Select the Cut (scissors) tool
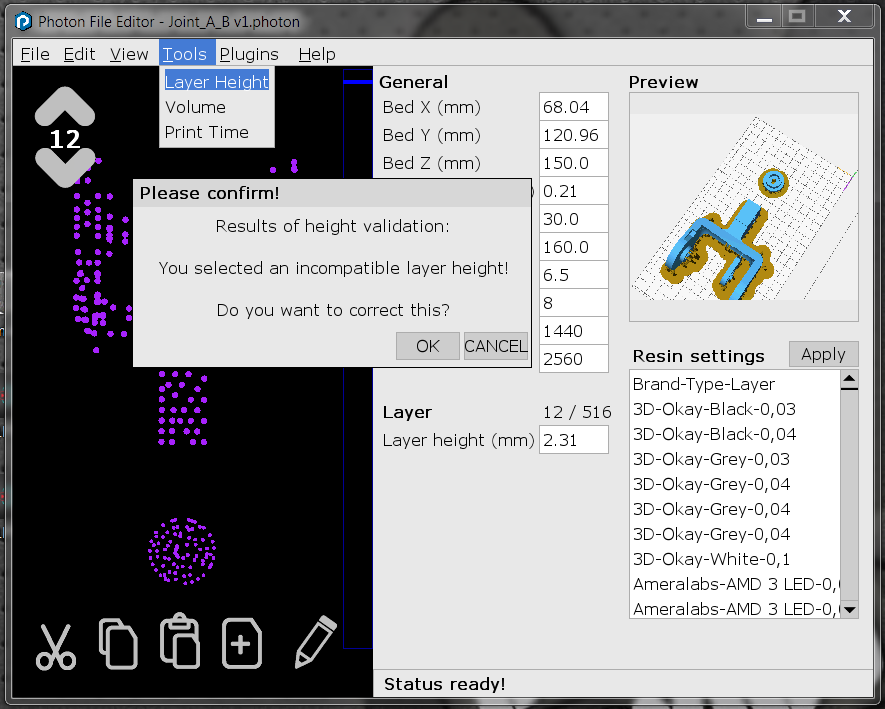Image resolution: width=885 pixels, height=709 pixels. 55,645
